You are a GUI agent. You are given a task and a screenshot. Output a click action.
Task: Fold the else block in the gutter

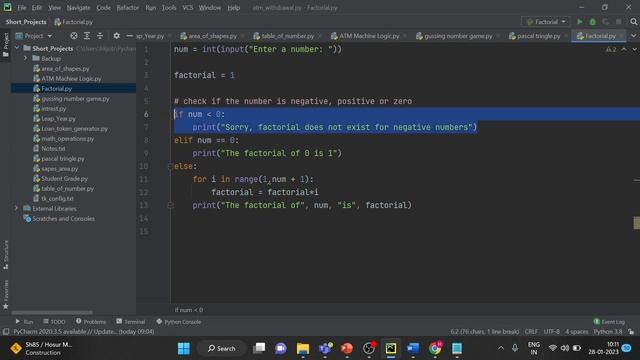point(171,166)
